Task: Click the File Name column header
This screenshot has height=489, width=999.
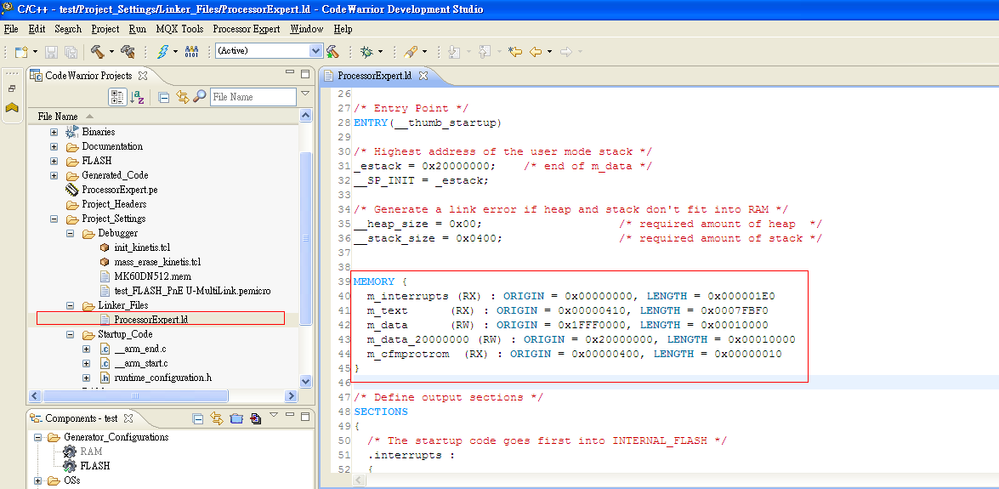Action: [x=58, y=117]
